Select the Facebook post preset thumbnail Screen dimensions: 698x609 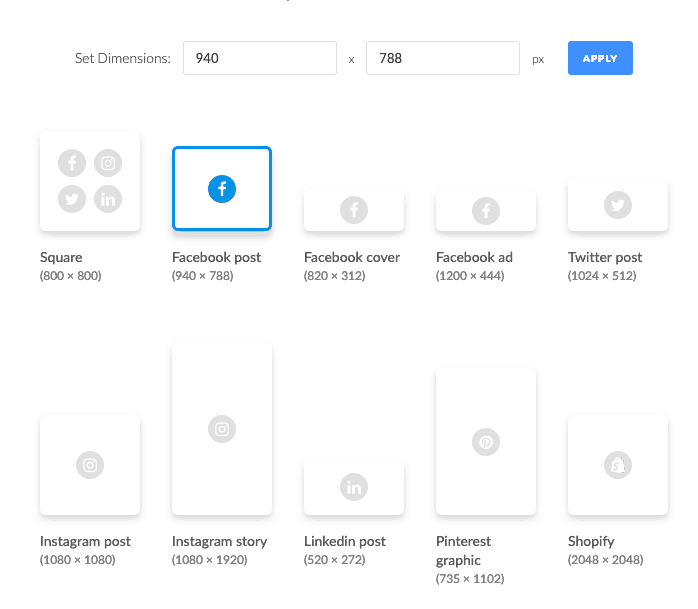222,188
